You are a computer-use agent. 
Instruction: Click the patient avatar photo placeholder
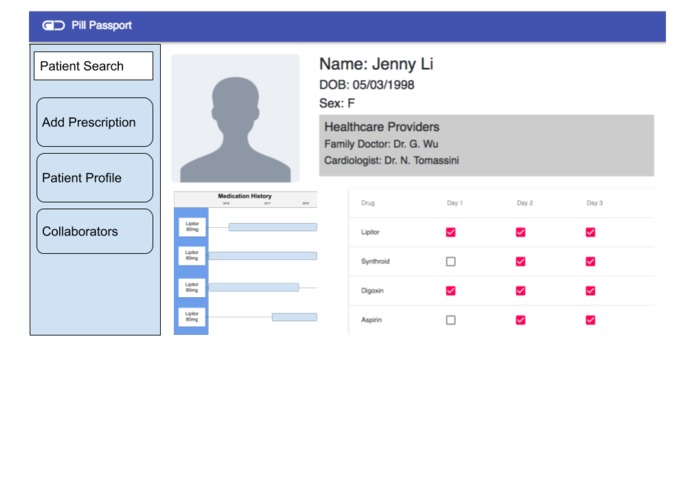[235, 118]
